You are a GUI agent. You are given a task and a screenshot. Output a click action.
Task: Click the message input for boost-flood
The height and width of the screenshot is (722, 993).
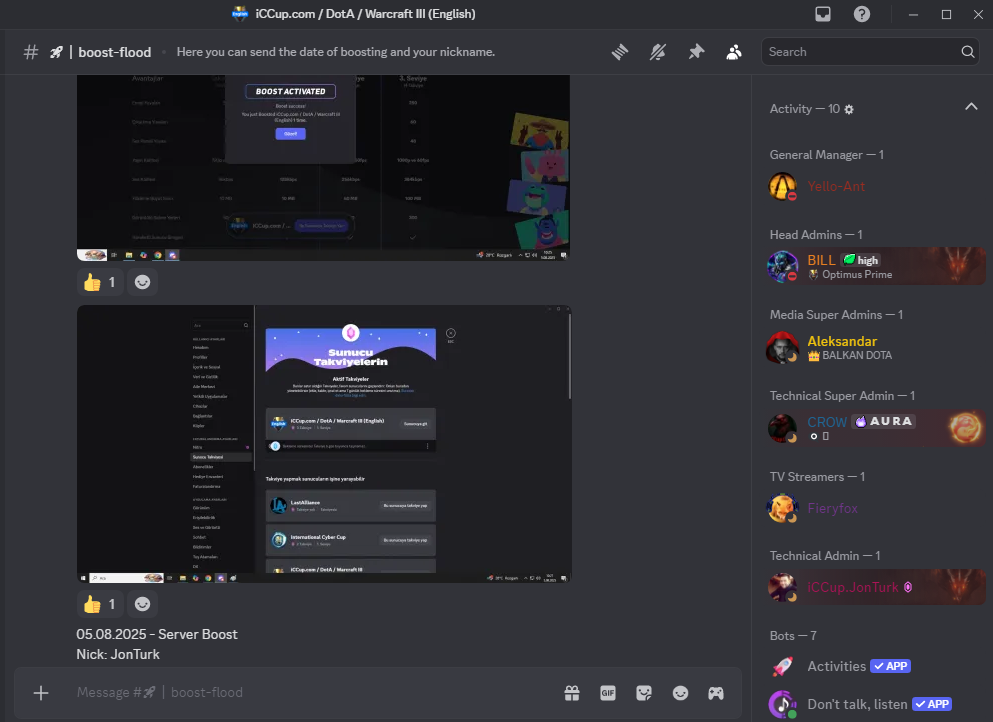(x=313, y=693)
